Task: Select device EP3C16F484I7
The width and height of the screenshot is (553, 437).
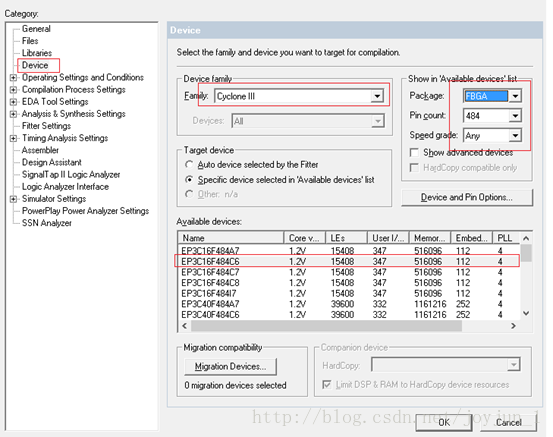Action: coord(348,293)
